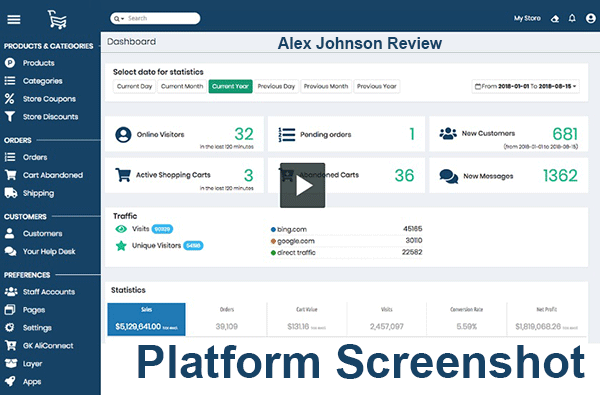This screenshot has width=600, height=395.
Task: Click the shopping cart logo
Action: (57, 20)
